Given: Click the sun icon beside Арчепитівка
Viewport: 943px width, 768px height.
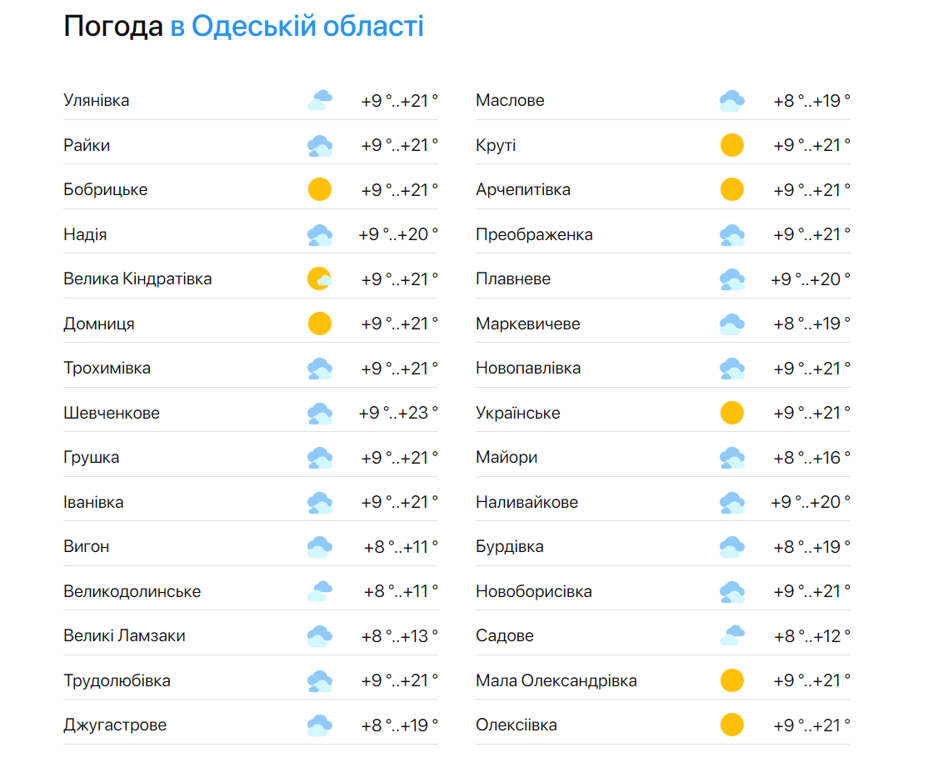Looking at the screenshot, I should coord(732,190).
